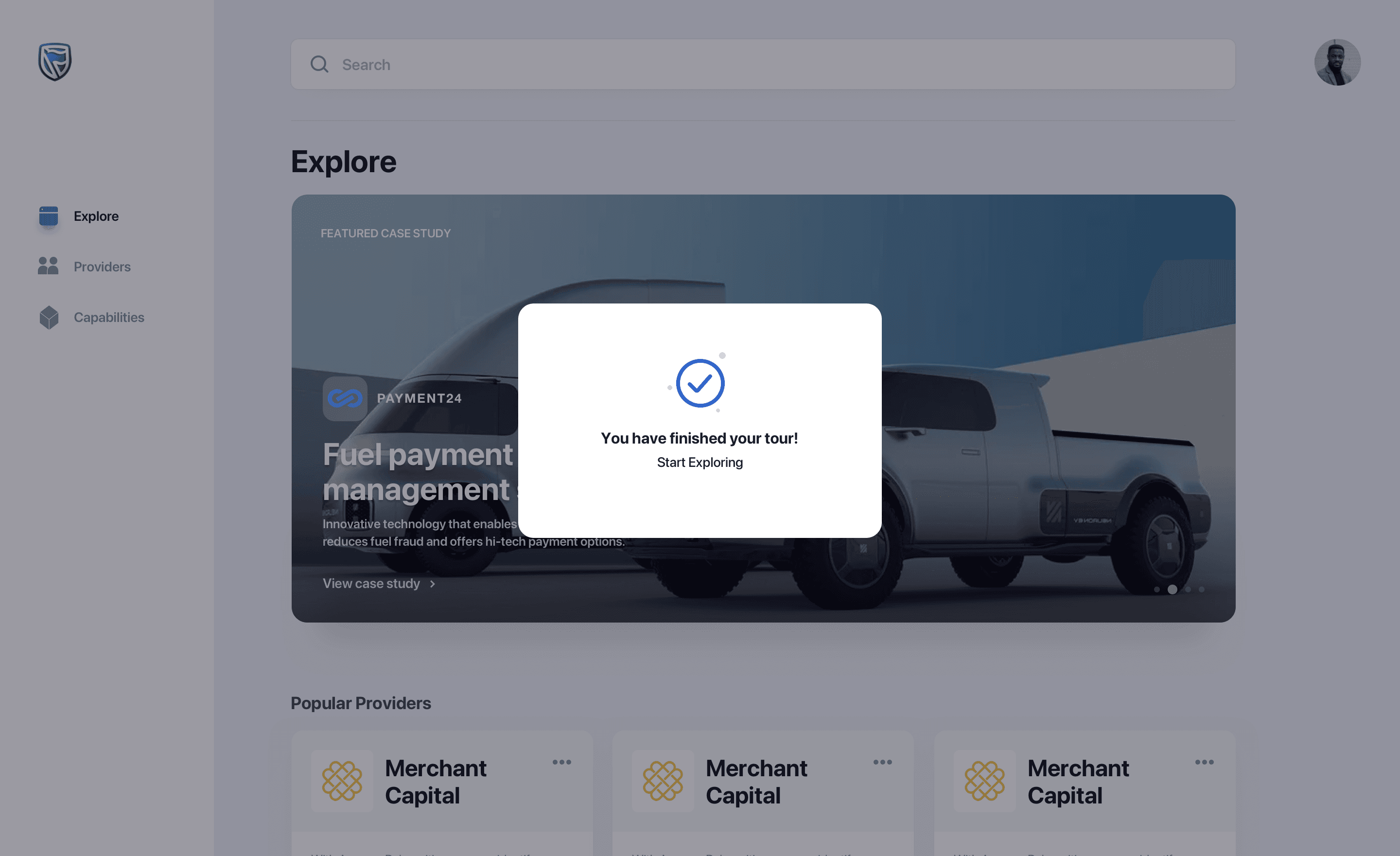
Task: Click the Providers people icon
Action: [48, 266]
